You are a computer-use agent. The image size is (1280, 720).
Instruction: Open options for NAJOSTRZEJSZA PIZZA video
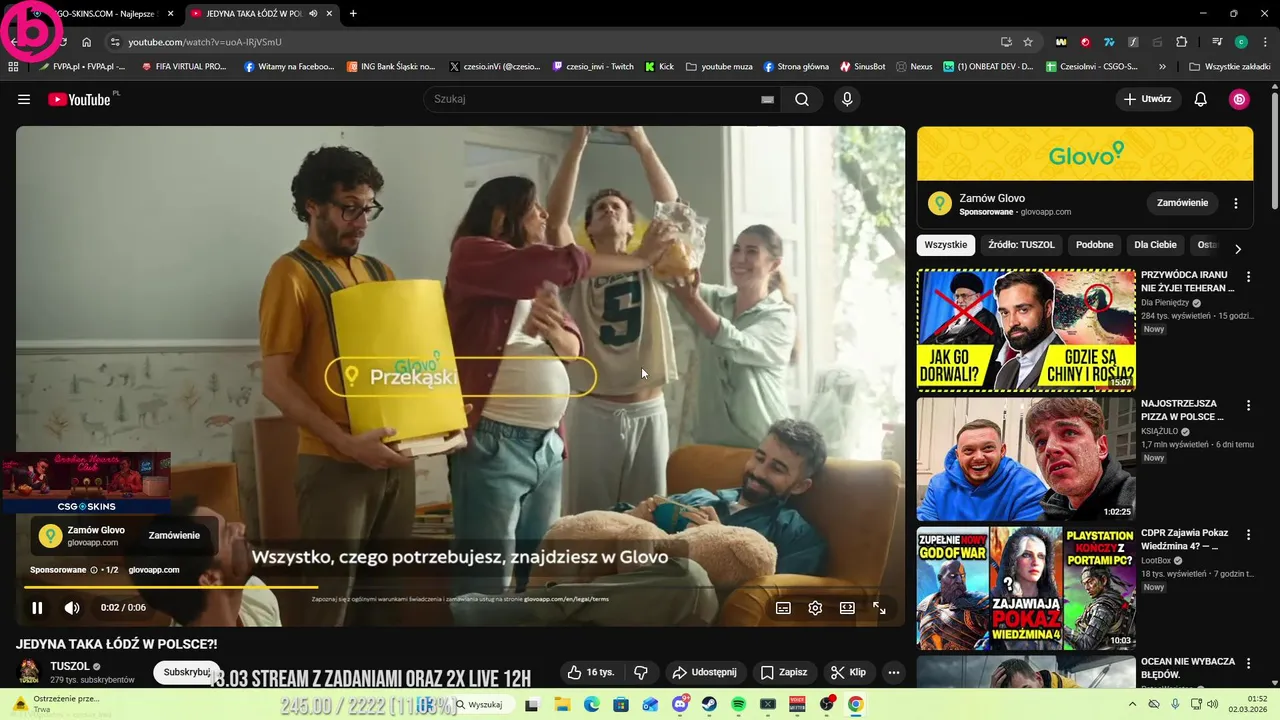coord(1248,405)
